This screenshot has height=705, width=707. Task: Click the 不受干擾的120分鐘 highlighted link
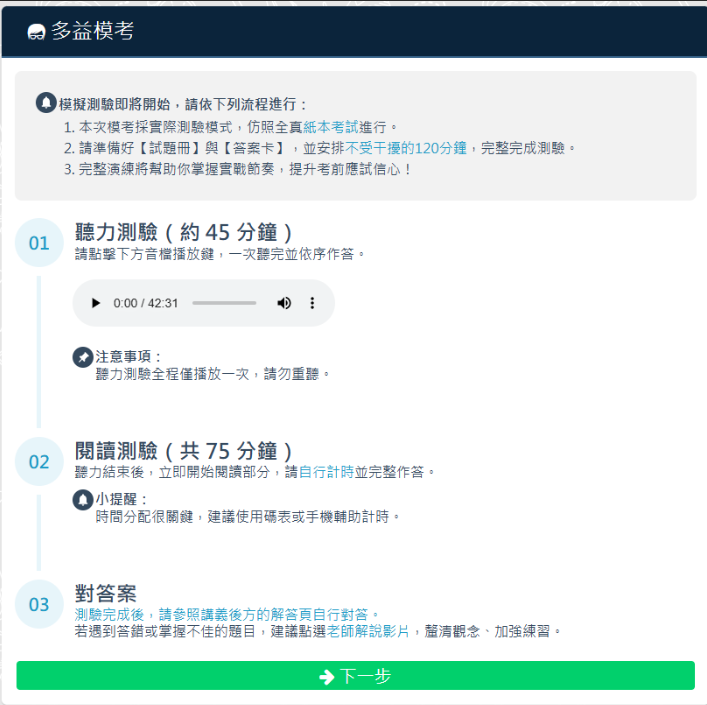click(406, 148)
